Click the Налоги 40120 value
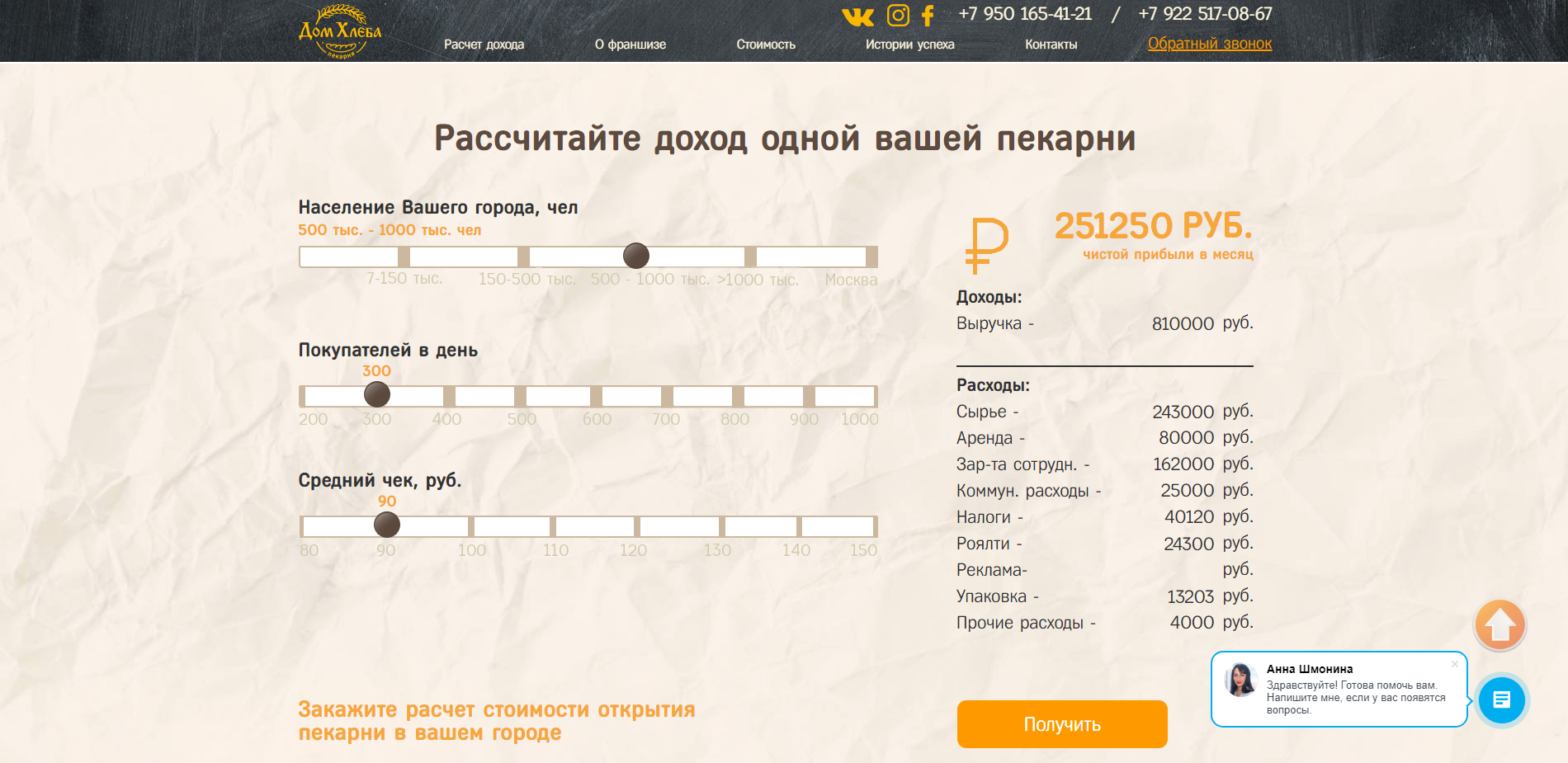Screen dimensions: 1568x763 coord(1189,517)
